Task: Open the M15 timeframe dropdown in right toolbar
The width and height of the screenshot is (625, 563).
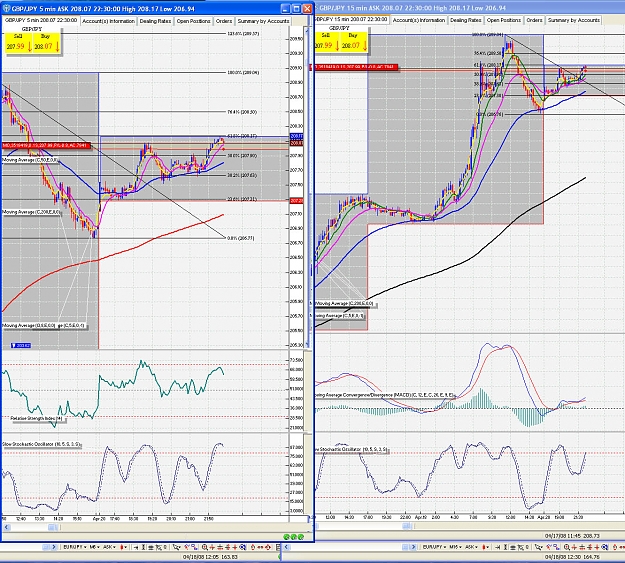Action: tap(456, 547)
